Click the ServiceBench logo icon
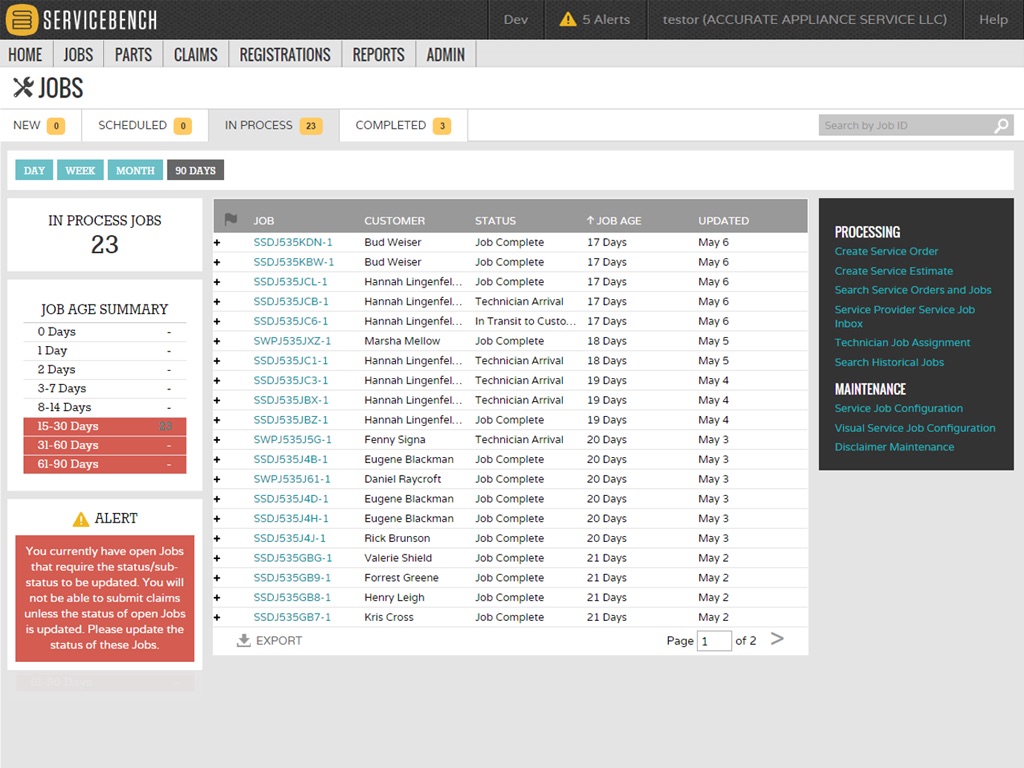Screen dimensions: 1024x768 (22, 20)
